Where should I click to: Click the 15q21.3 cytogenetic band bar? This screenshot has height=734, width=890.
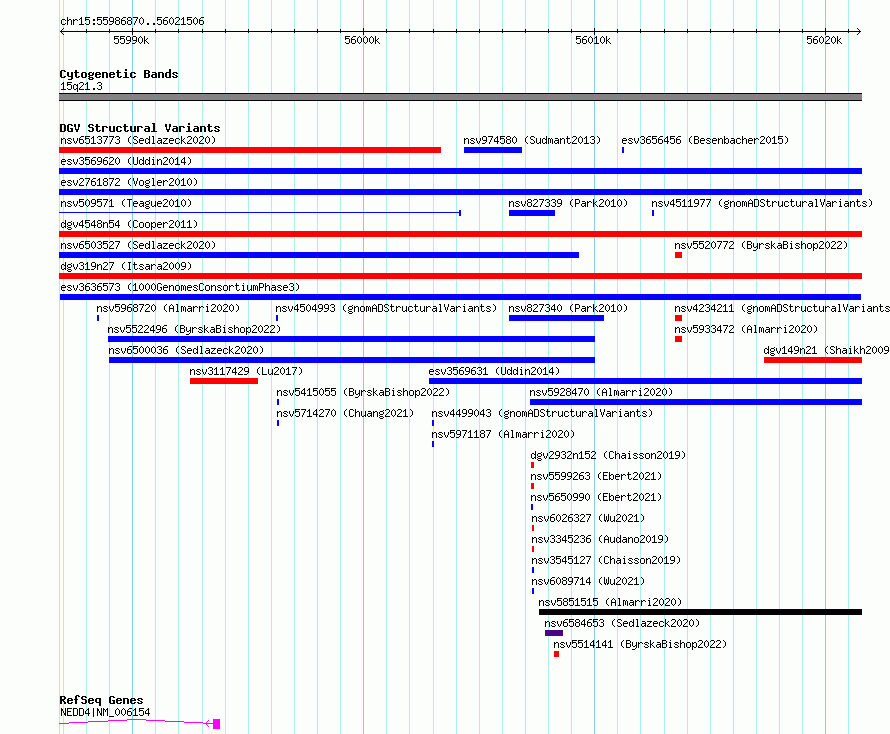pyautogui.click(x=460, y=97)
